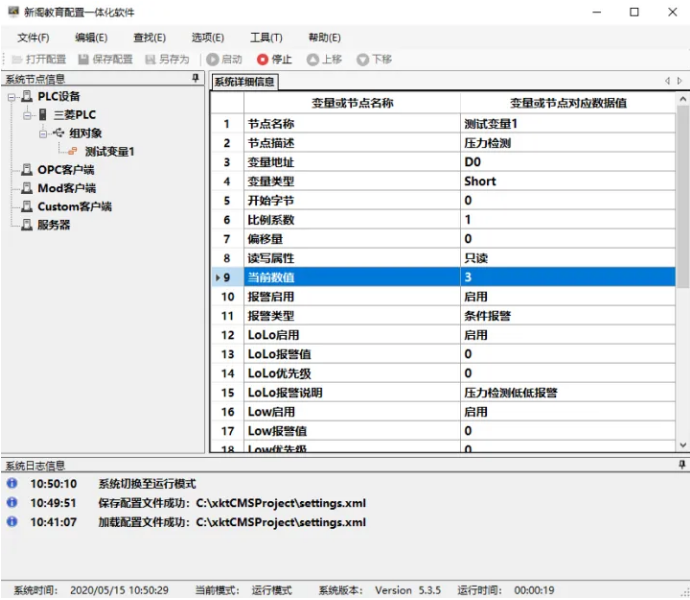Click the 10:41:07 log entry info icon
690x600 pixels.
[12, 522]
